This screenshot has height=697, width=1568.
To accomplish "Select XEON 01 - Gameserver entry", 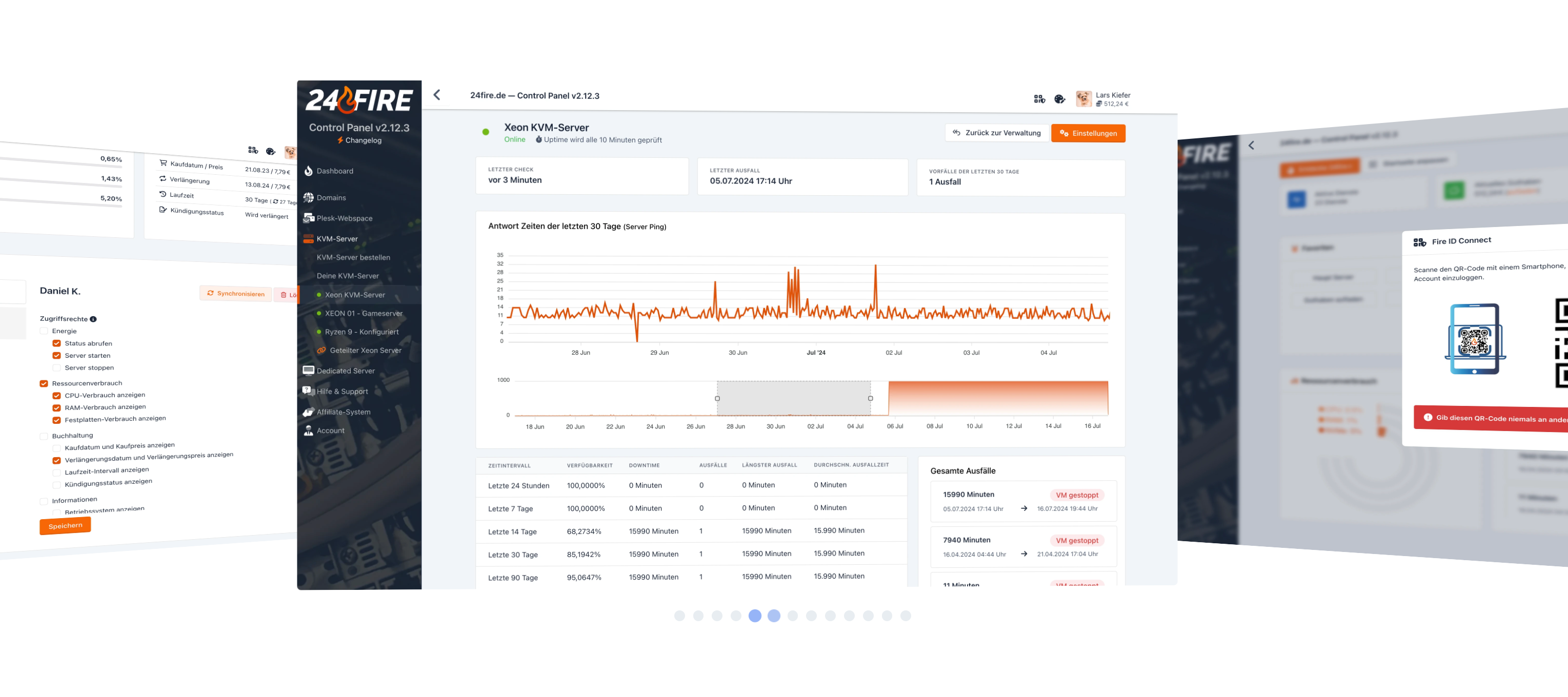I will (364, 313).
